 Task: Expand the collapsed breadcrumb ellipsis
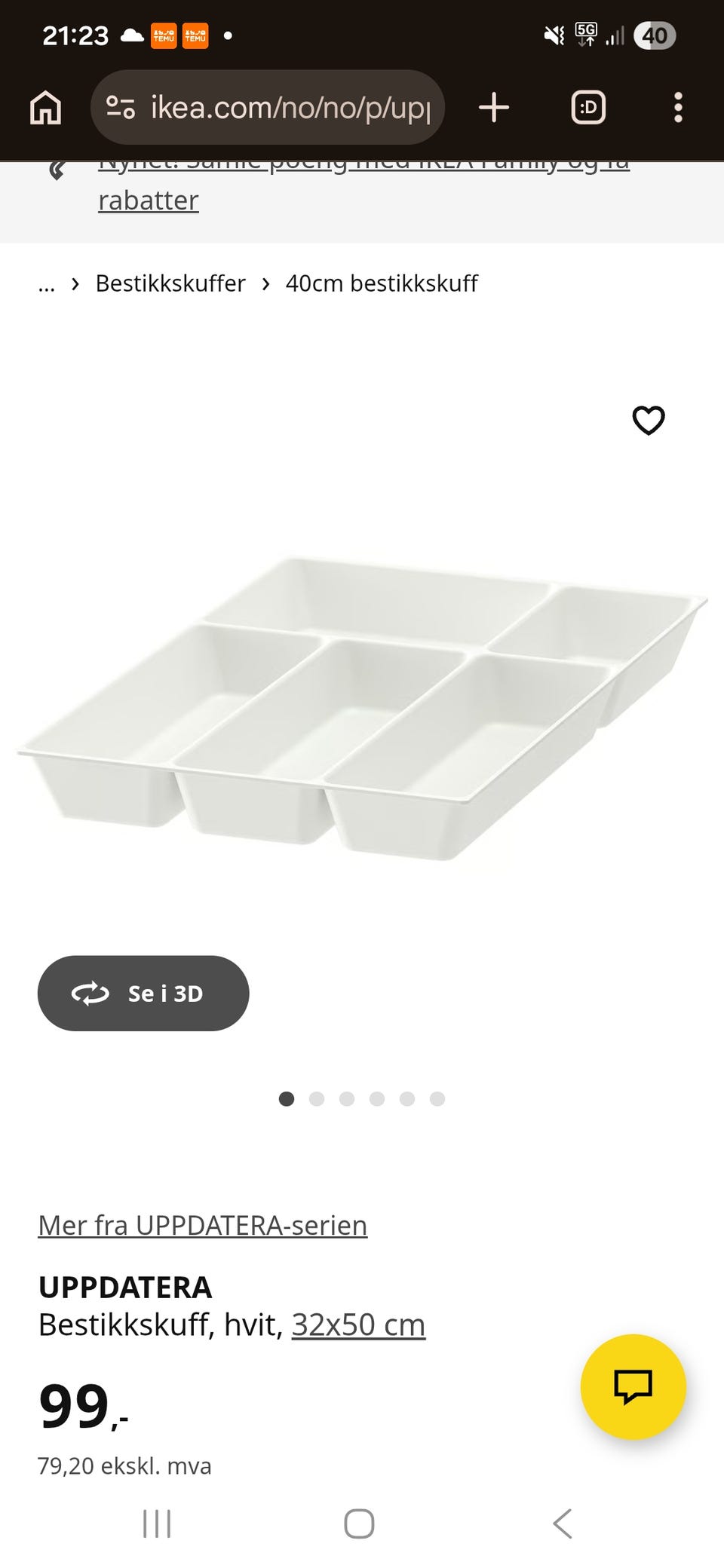(x=47, y=285)
